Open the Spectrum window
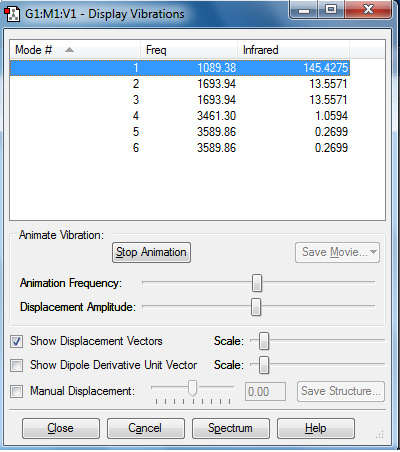400x452 pixels. pyautogui.click(x=231, y=428)
